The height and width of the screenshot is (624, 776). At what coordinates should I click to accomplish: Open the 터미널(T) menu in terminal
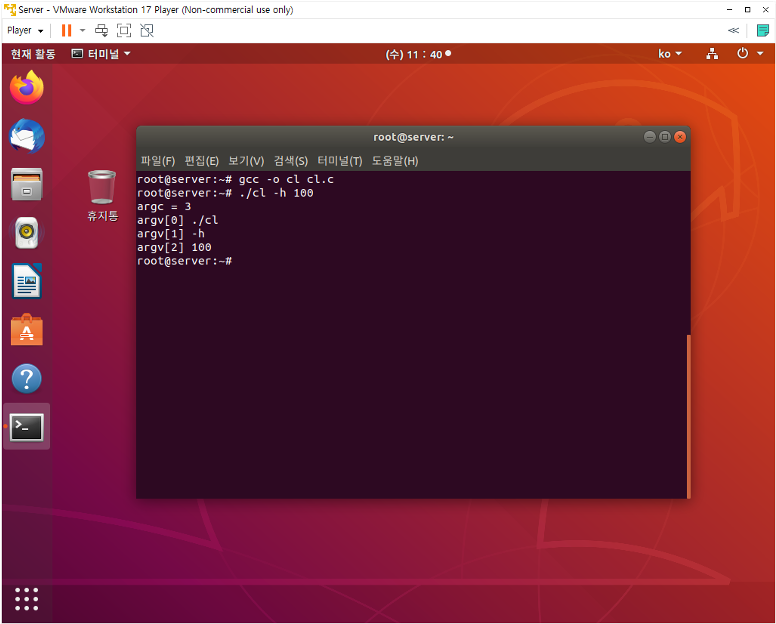[340, 161]
